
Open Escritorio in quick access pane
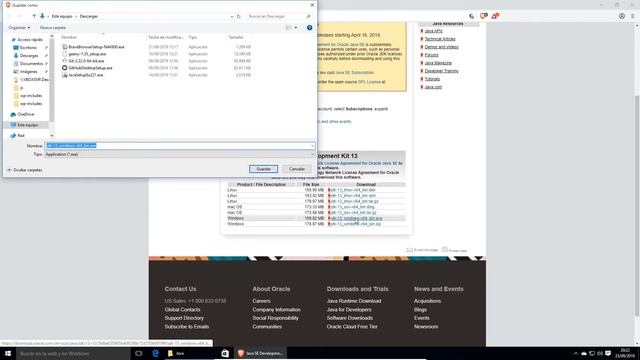(28, 48)
